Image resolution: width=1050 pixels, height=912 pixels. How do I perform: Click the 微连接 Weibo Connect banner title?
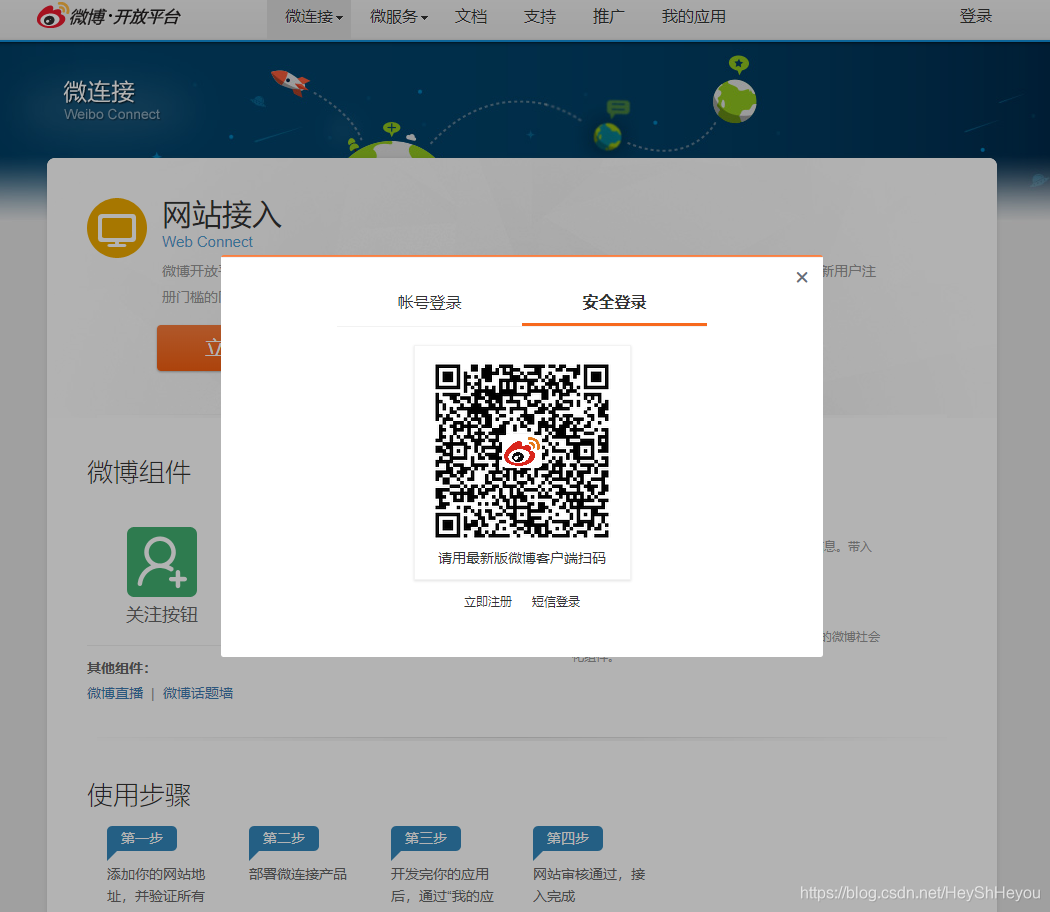(112, 100)
